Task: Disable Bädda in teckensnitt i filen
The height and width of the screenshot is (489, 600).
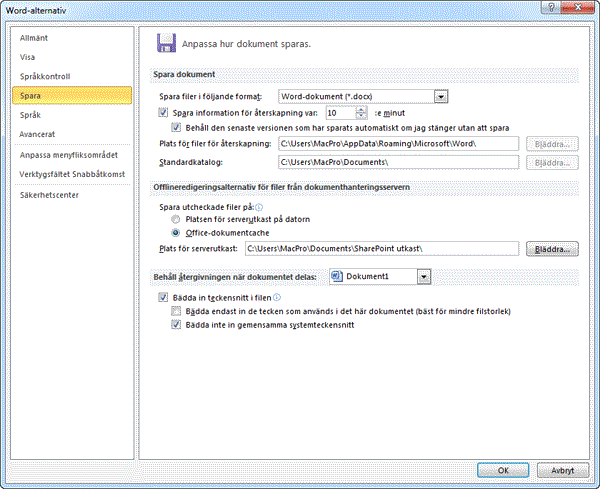Action: (x=164, y=298)
